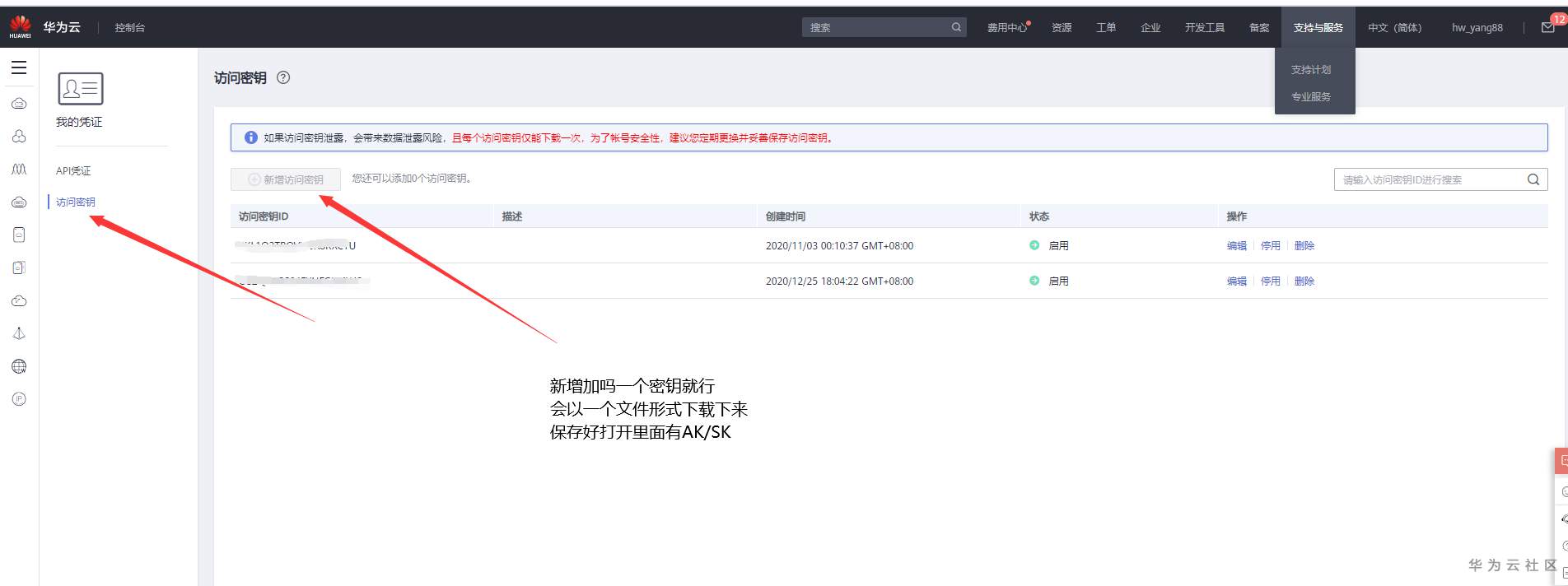Click the 状态 column header
This screenshot has width=1568, height=586.
(x=1039, y=216)
